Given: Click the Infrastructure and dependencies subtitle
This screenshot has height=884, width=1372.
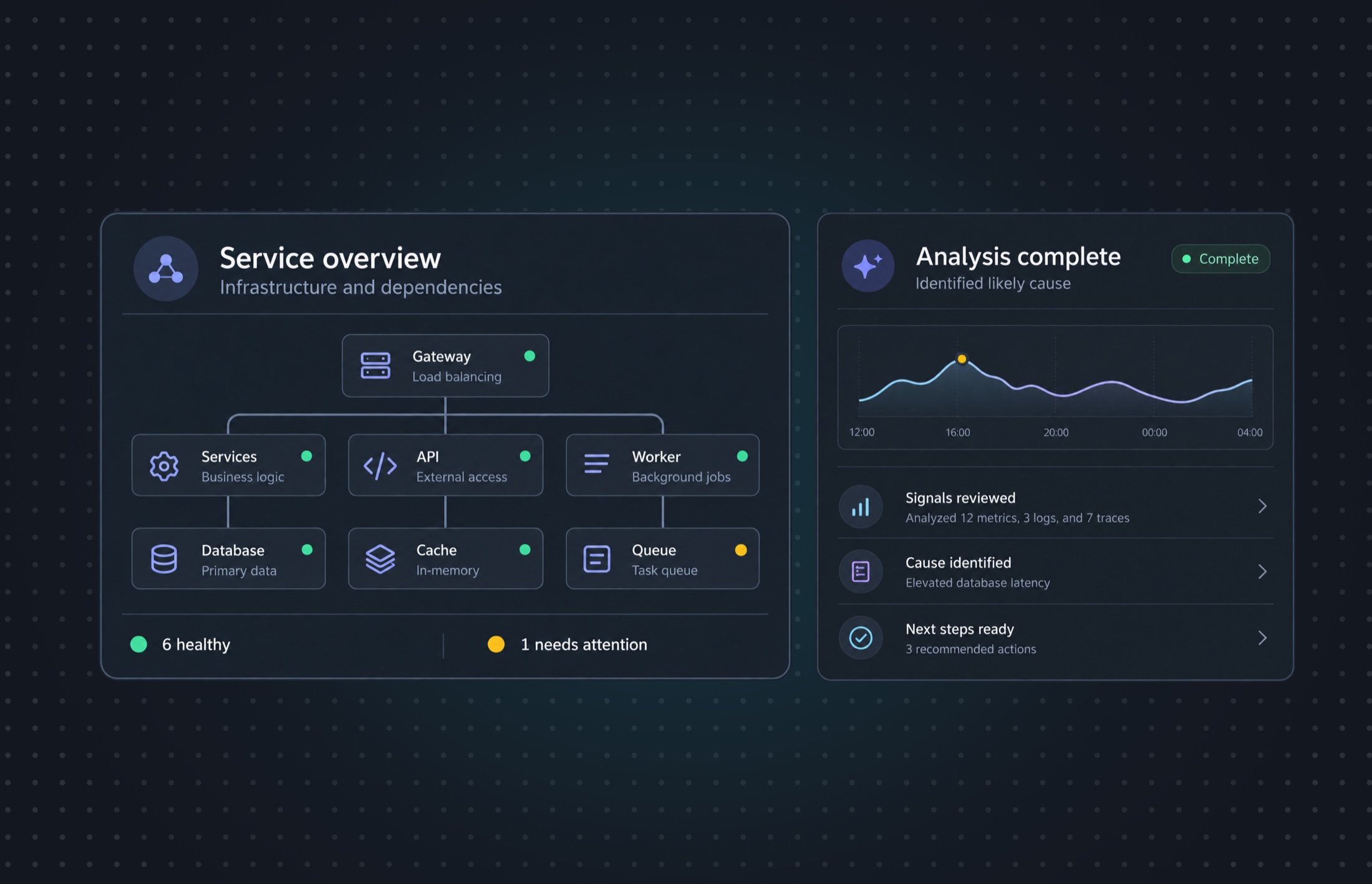Looking at the screenshot, I should pyautogui.click(x=360, y=287).
